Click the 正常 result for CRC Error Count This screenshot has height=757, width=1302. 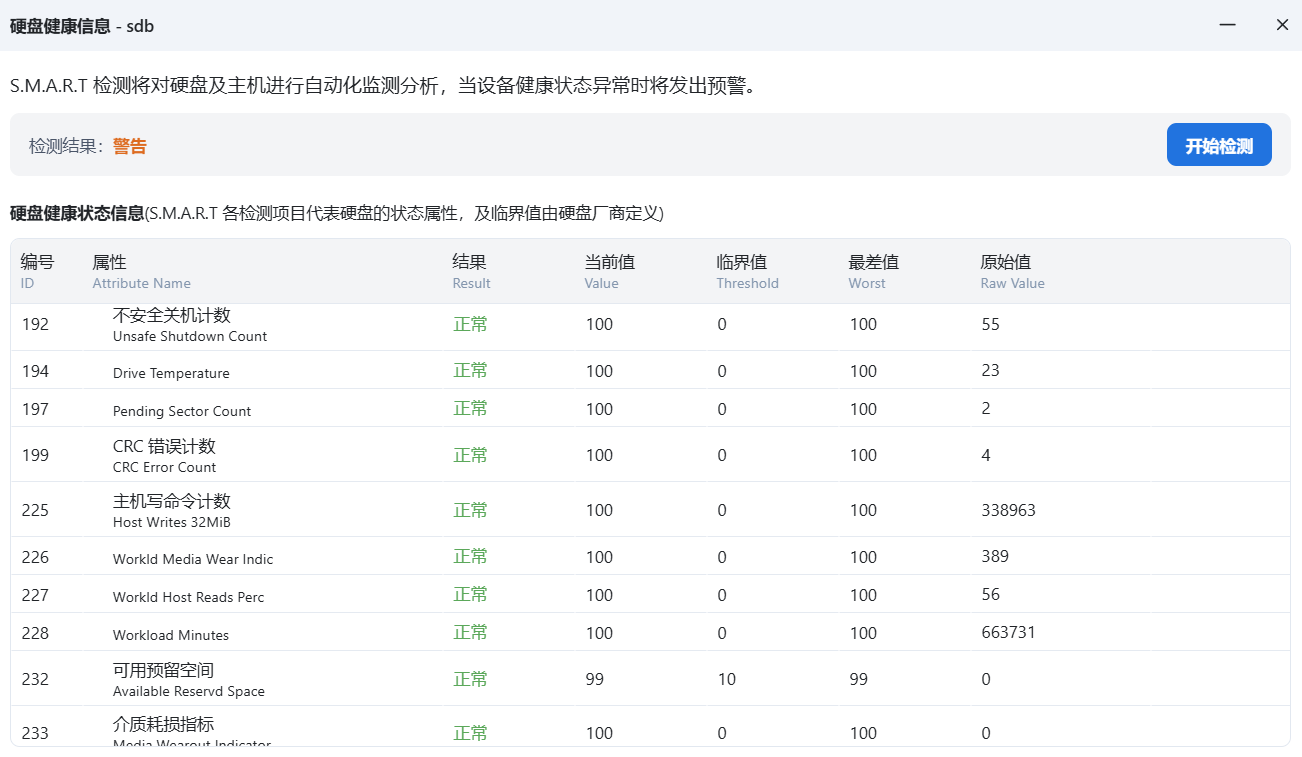(470, 454)
